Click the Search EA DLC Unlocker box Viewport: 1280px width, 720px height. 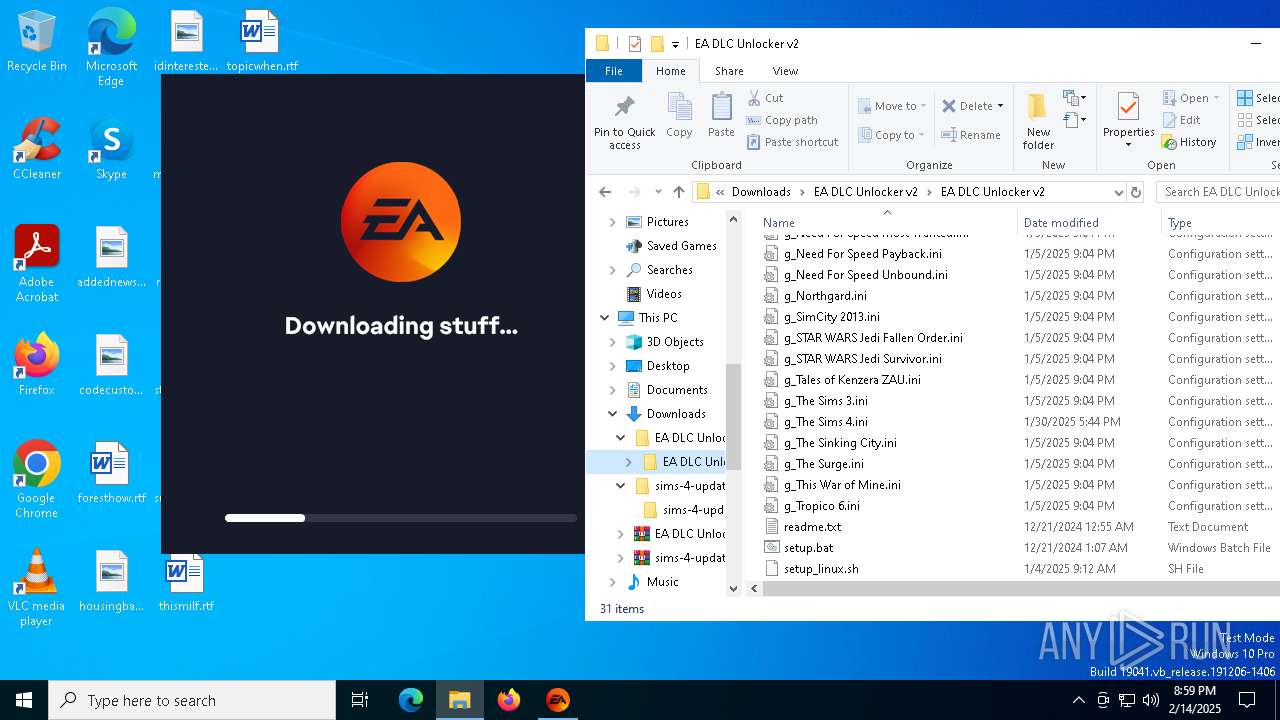point(1218,192)
